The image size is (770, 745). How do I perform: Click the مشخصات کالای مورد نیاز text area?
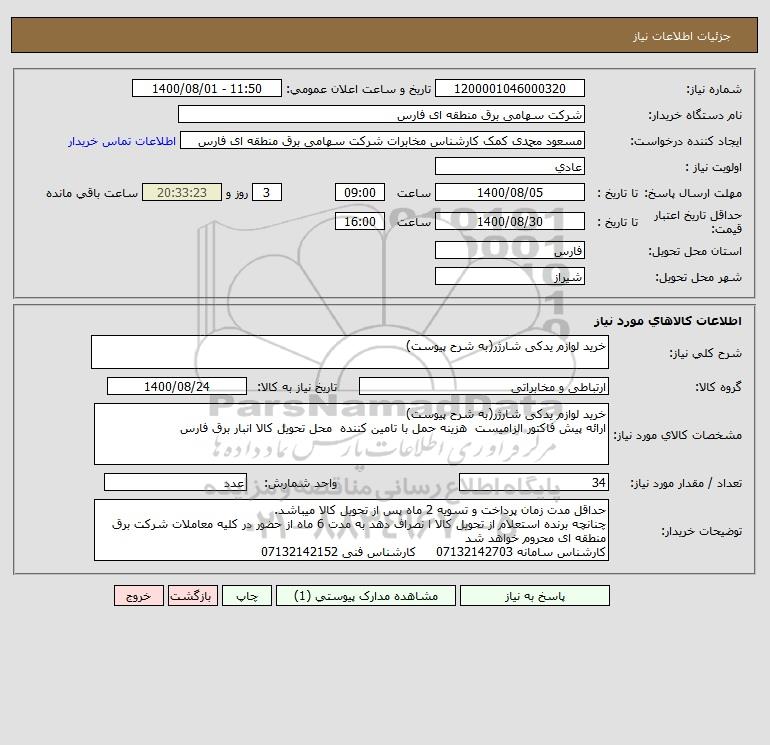pyautogui.click(x=351, y=434)
